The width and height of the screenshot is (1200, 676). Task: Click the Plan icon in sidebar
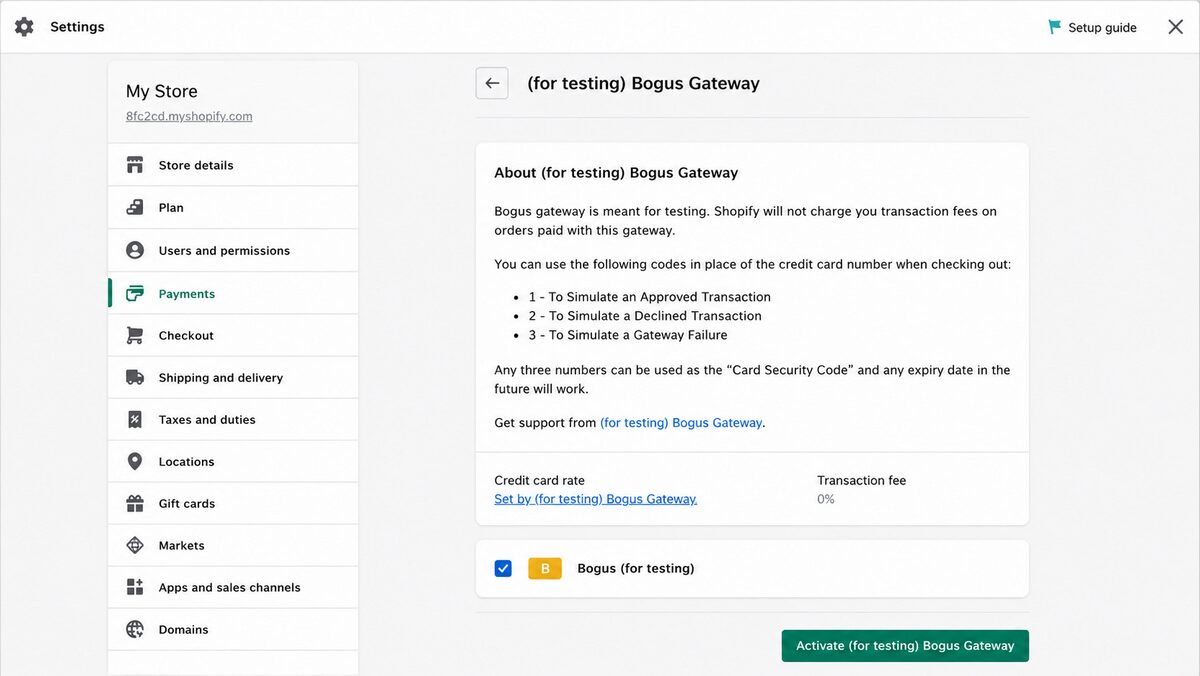(x=135, y=207)
